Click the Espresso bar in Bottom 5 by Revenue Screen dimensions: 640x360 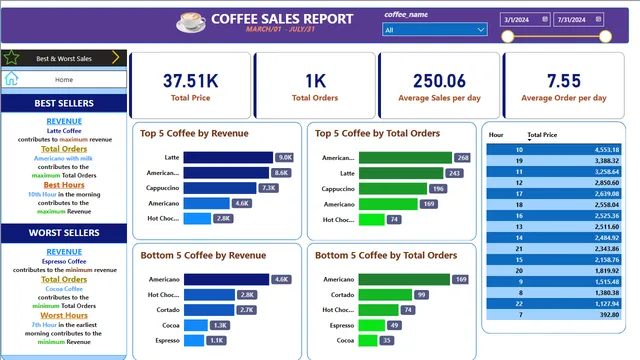pyautogui.click(x=194, y=340)
